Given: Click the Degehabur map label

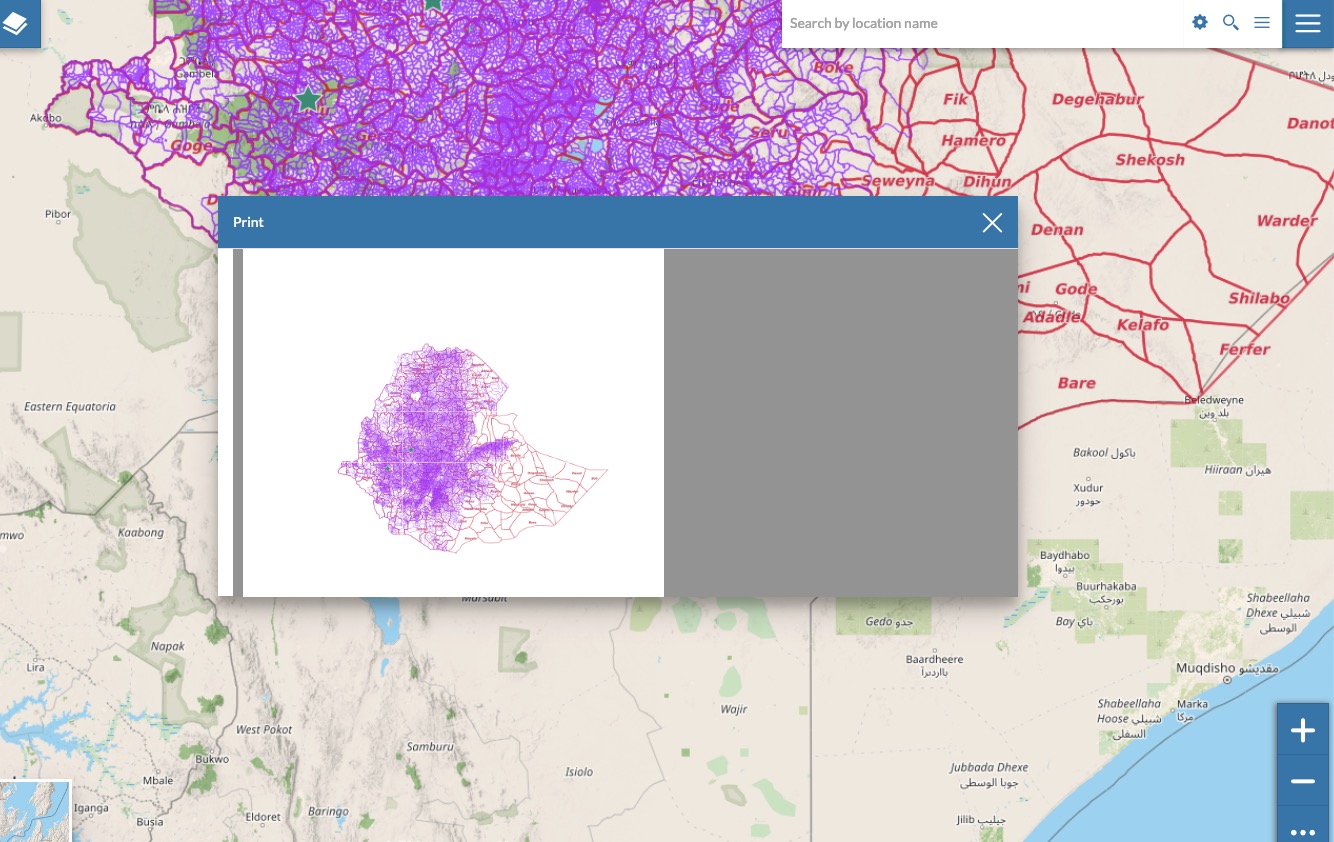Looking at the screenshot, I should (x=1097, y=99).
